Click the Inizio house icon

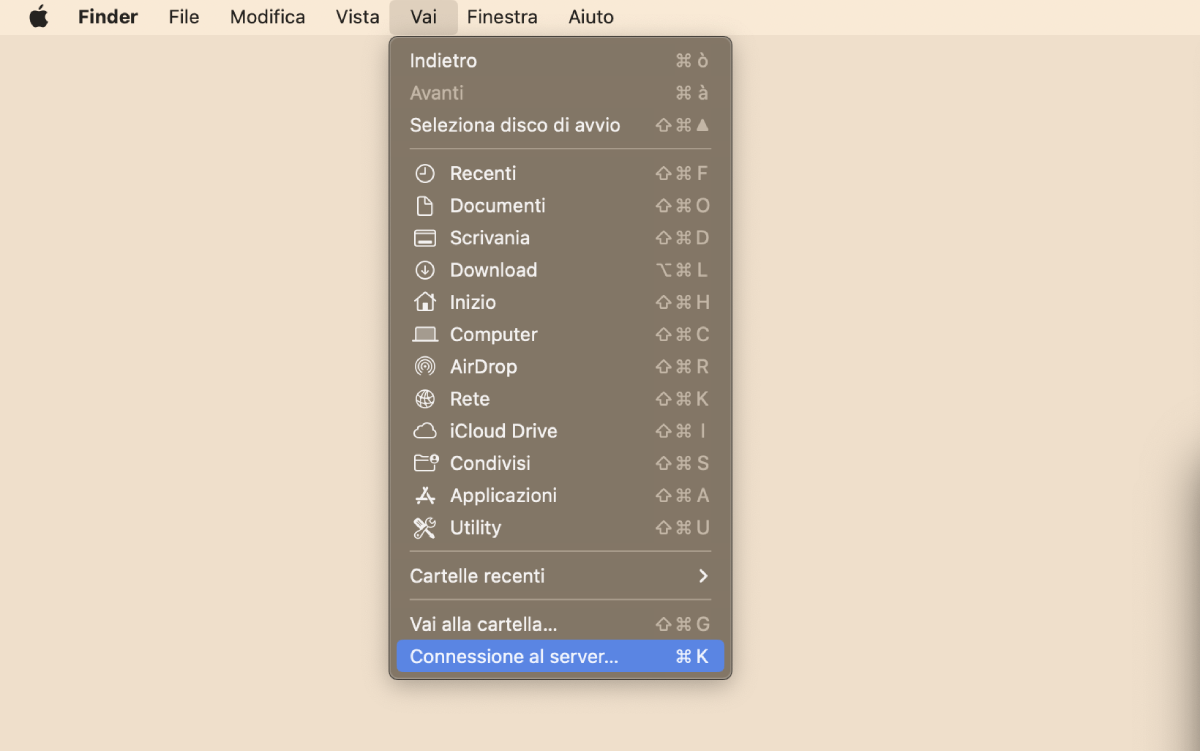(425, 302)
